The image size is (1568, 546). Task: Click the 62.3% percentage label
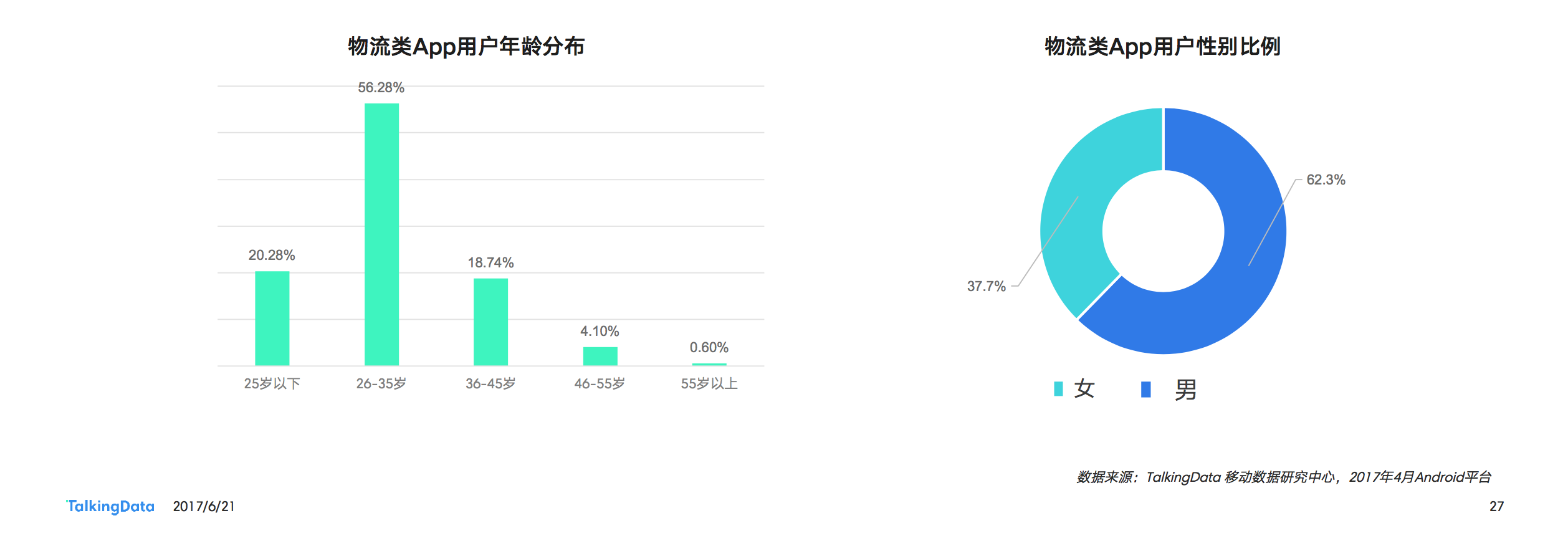[x=1326, y=180]
